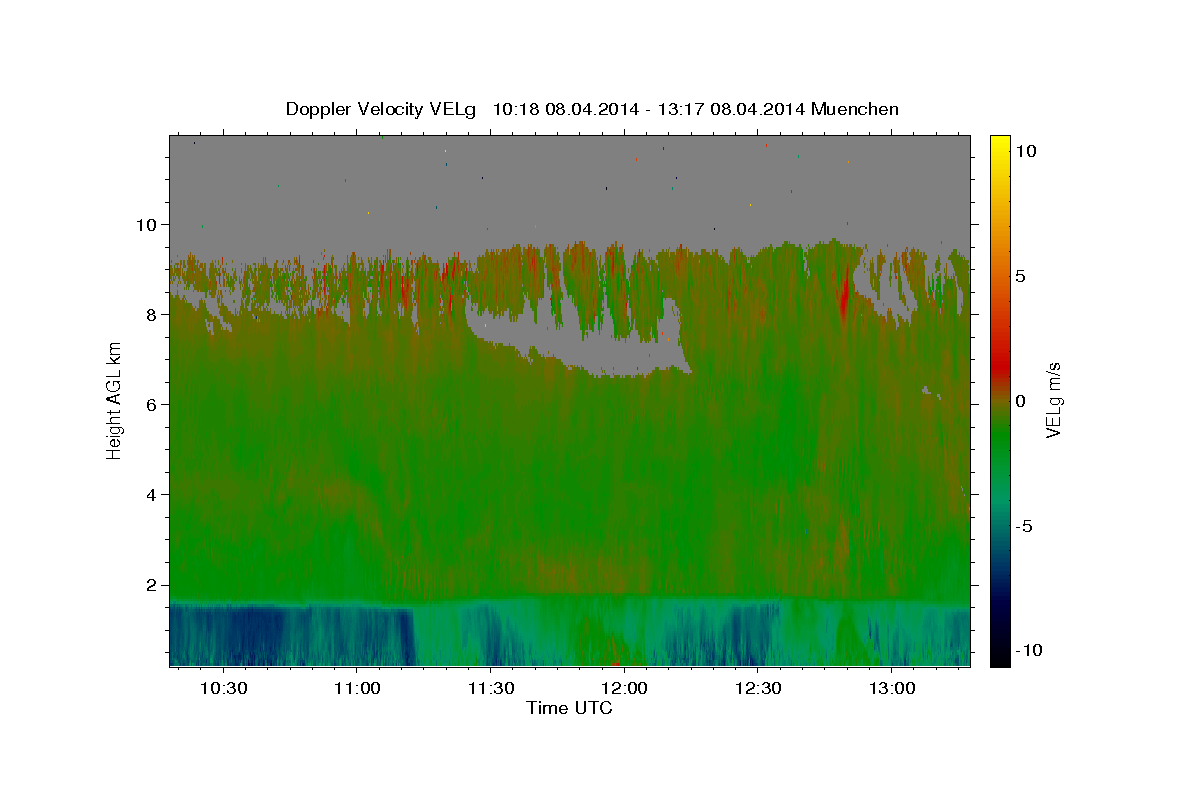
Task: Click the height tick label 2
Action: click(x=154, y=585)
